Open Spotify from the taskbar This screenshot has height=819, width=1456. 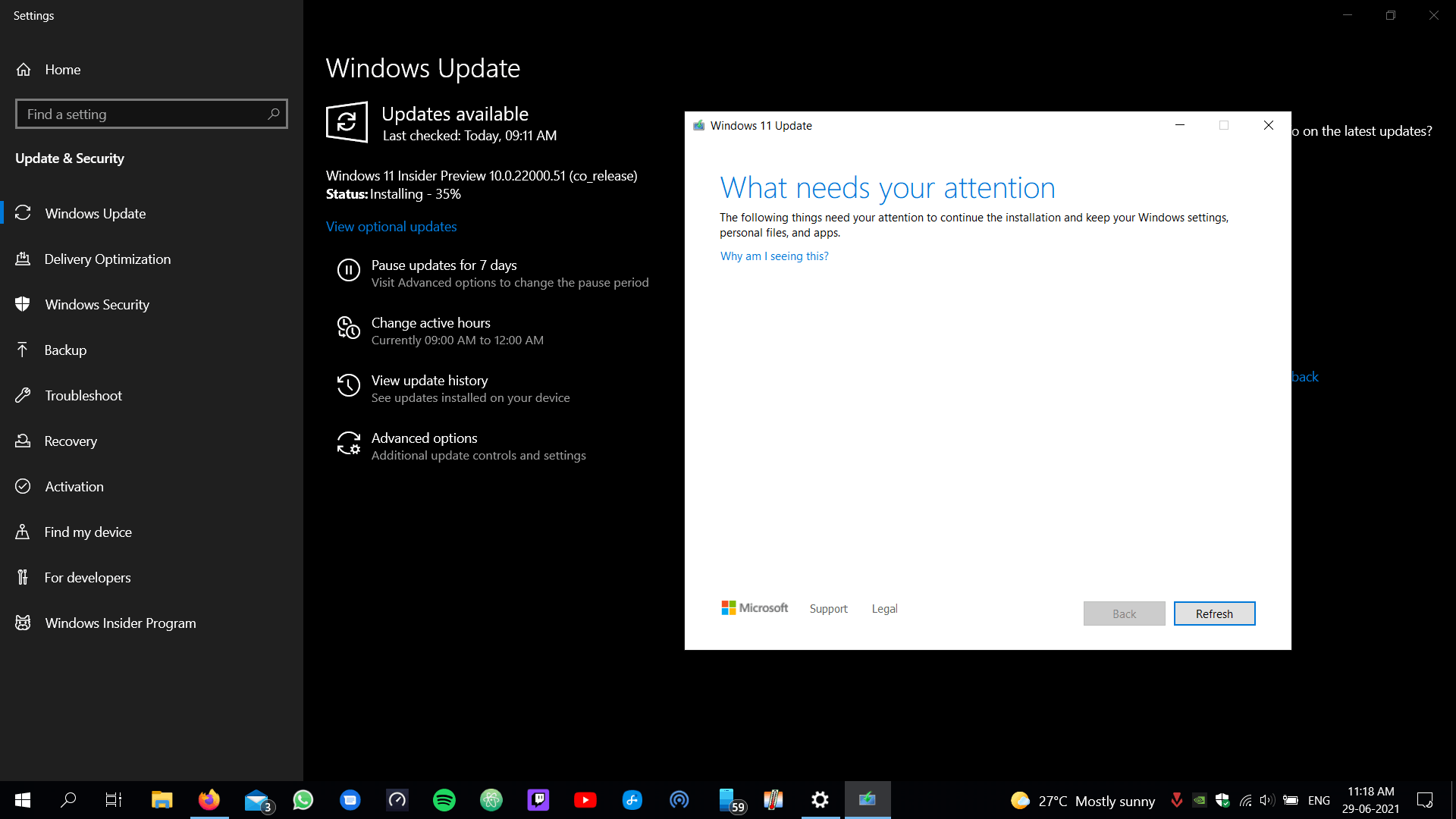(444, 800)
